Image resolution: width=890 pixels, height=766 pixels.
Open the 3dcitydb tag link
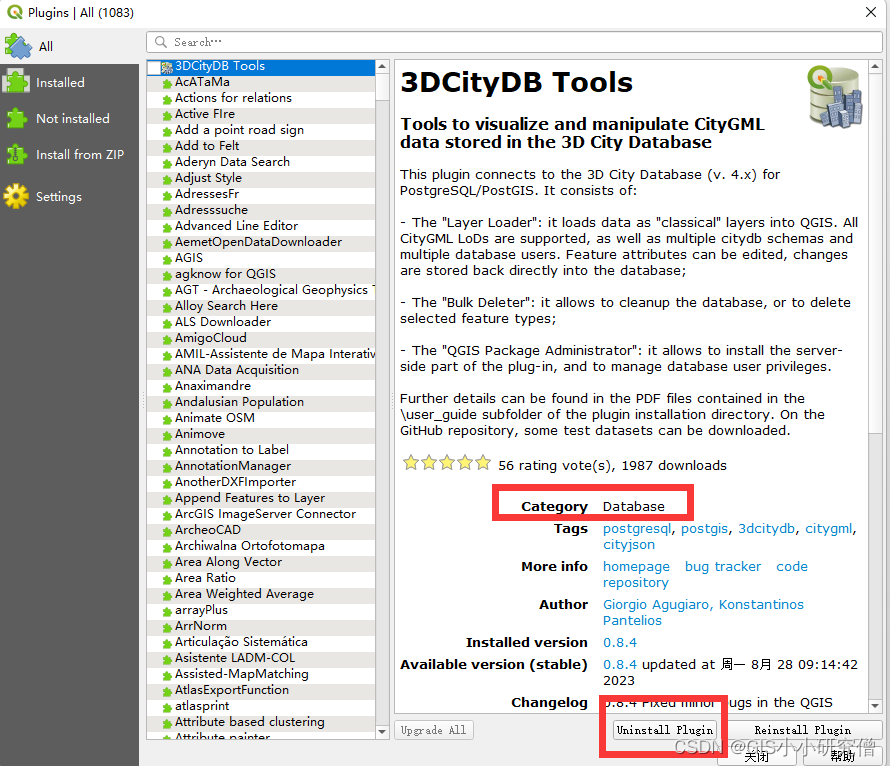point(766,529)
